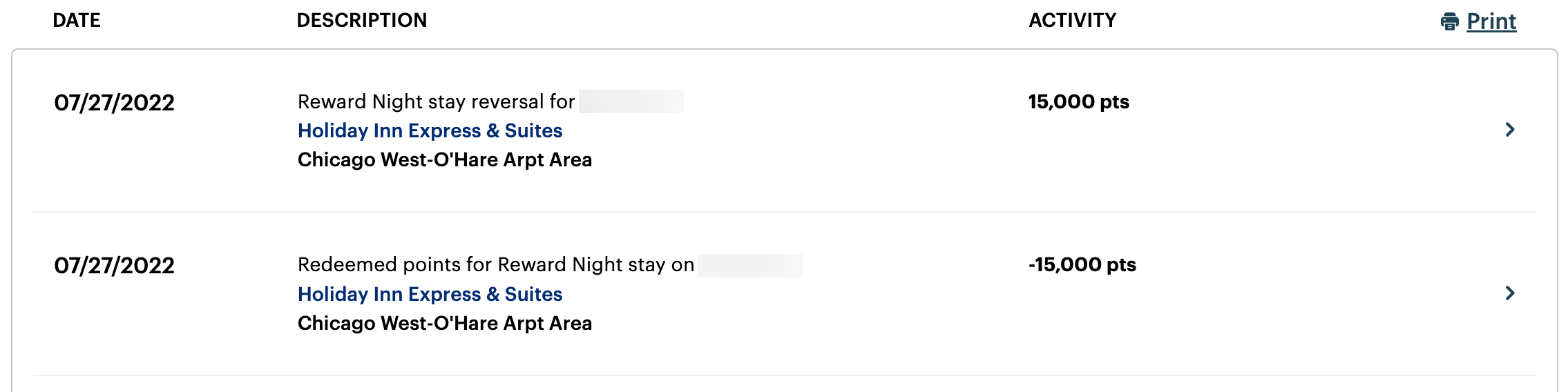Expand the Reward Night reversal row chevron

[x=1510, y=130]
